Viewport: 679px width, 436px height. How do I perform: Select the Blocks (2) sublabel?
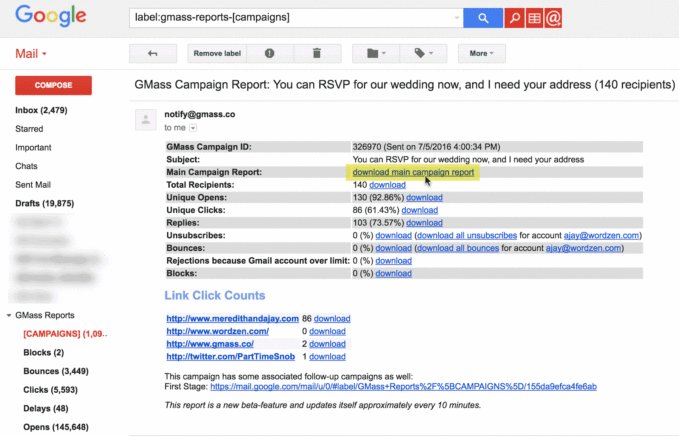point(43,352)
